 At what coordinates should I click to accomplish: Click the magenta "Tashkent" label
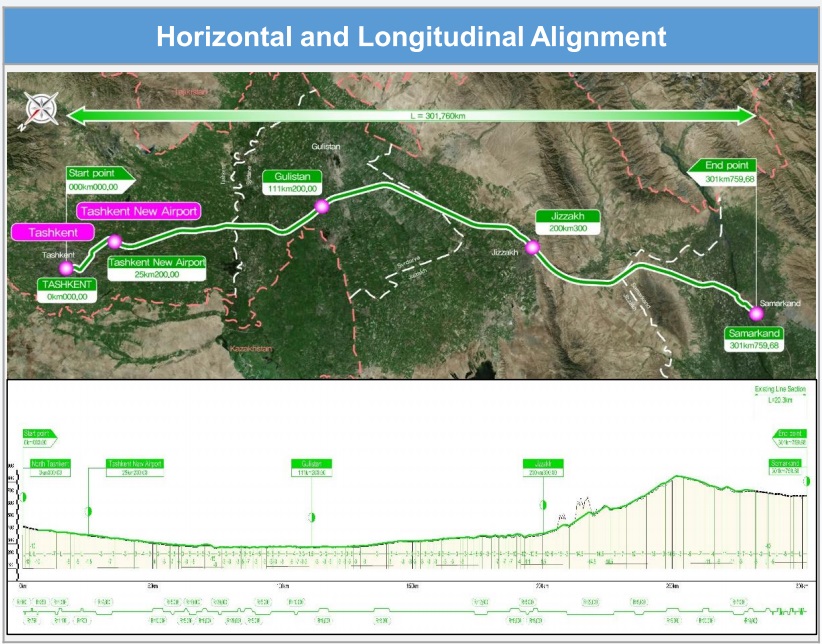tap(53, 232)
